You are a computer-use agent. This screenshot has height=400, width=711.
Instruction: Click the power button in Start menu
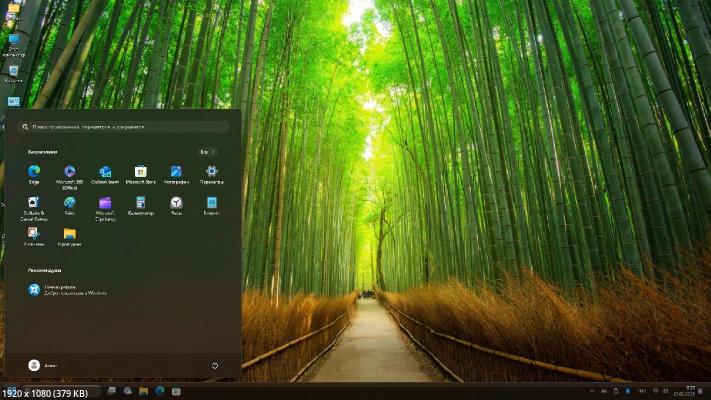(x=214, y=366)
